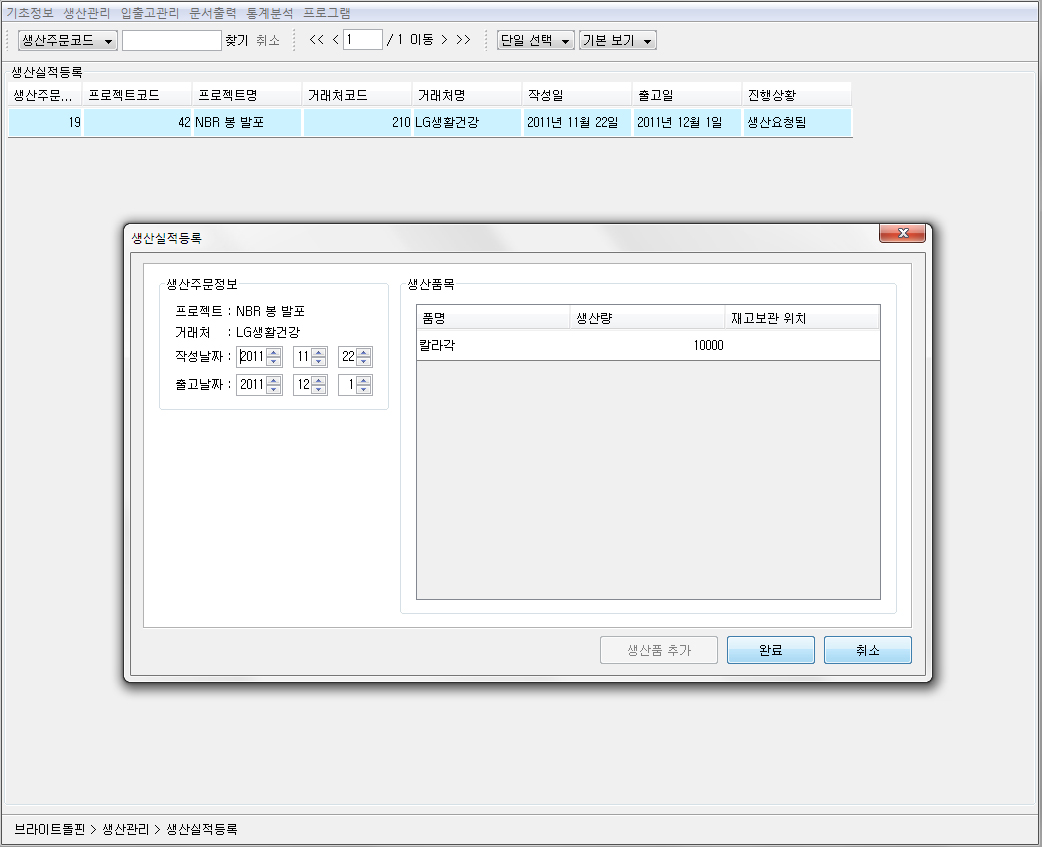
Task: Click the page number input field
Action: tap(362, 40)
